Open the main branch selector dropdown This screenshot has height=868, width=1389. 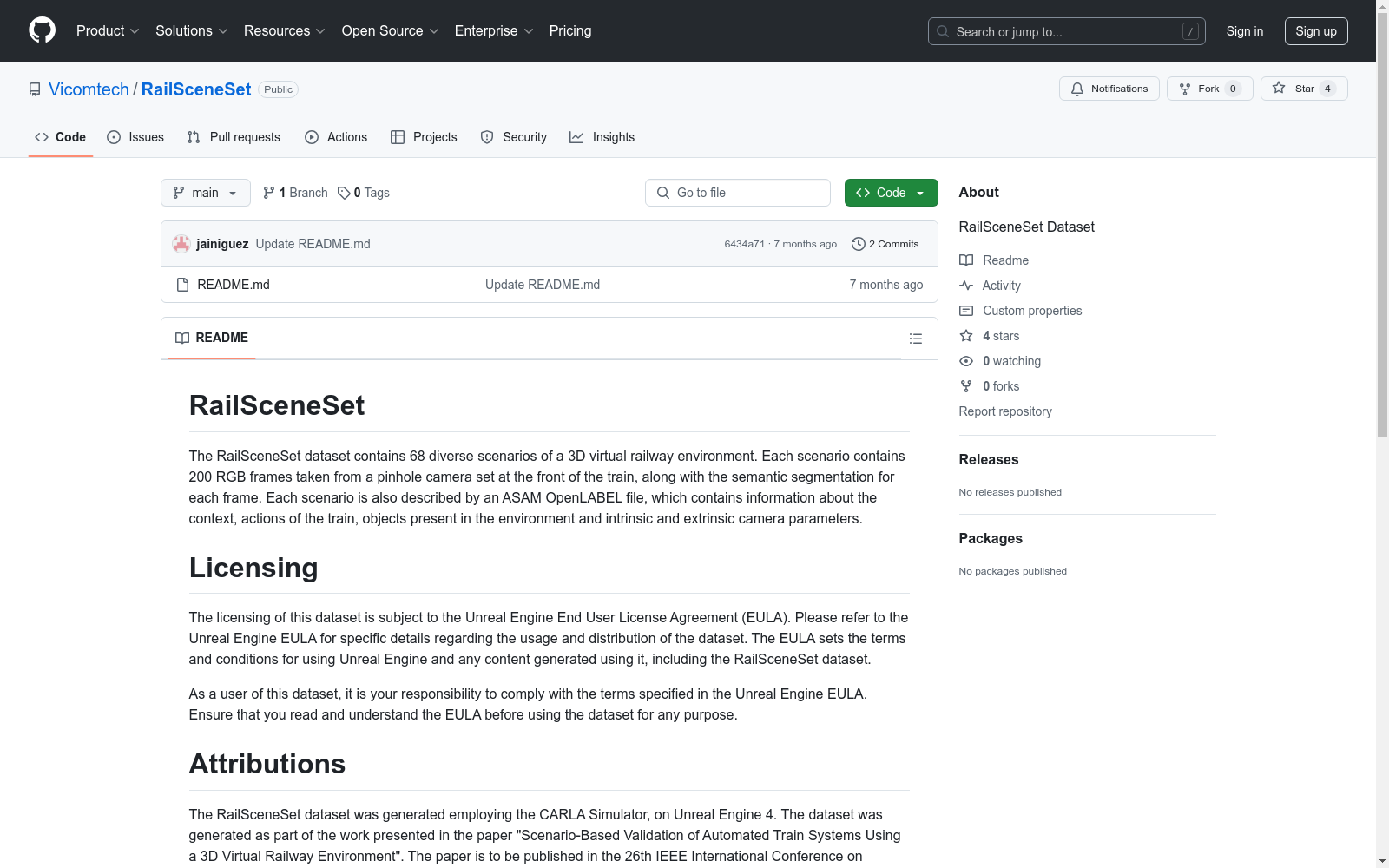[x=206, y=193]
